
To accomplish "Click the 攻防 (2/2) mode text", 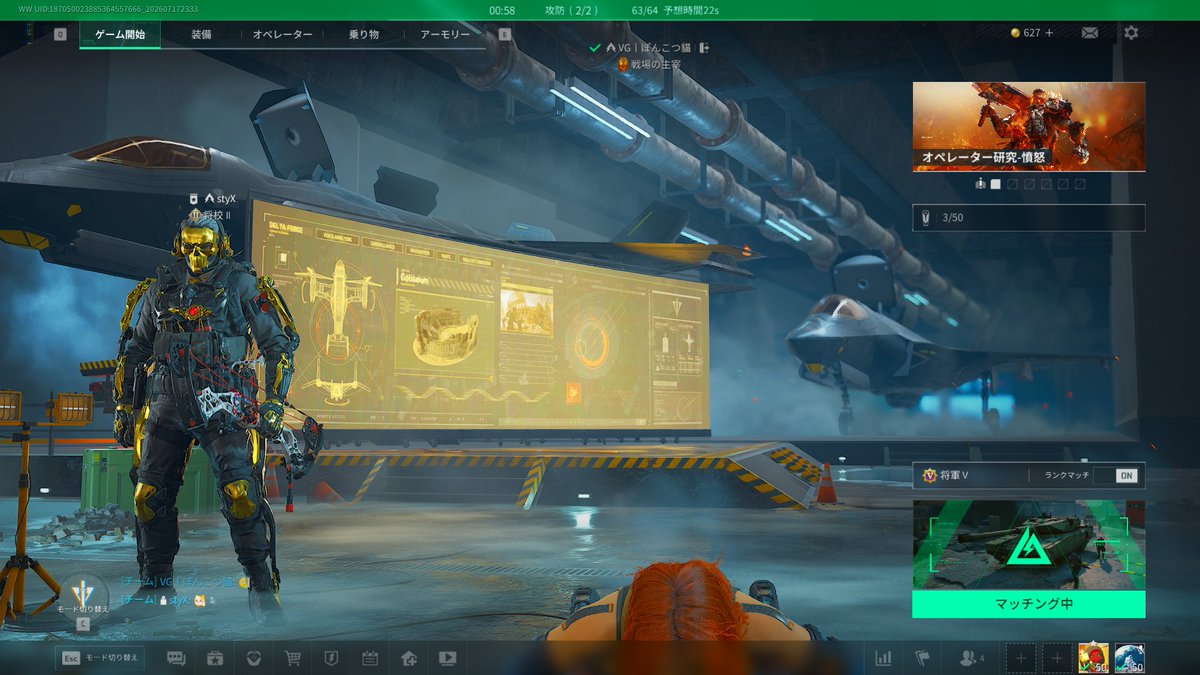I will pos(572,10).
